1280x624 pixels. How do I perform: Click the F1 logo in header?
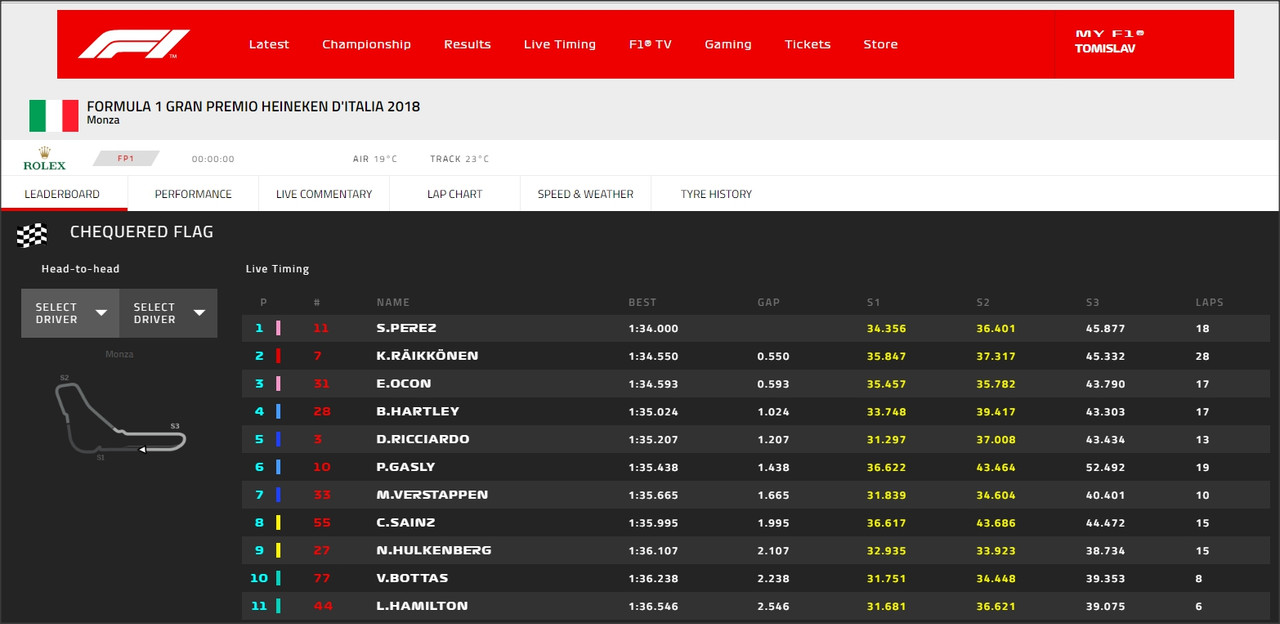coord(134,44)
